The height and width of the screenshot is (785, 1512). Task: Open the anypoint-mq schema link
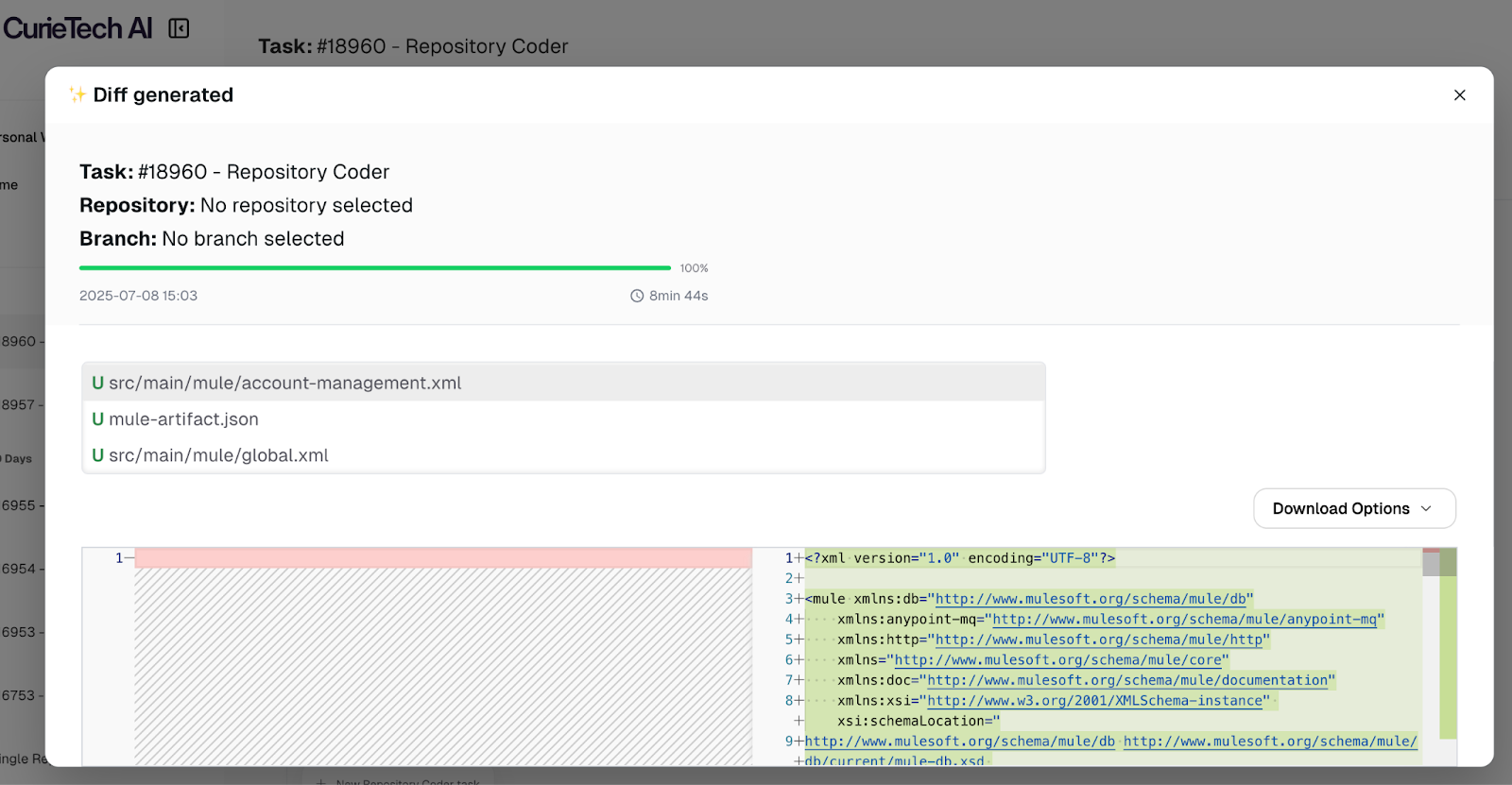pos(1184,620)
